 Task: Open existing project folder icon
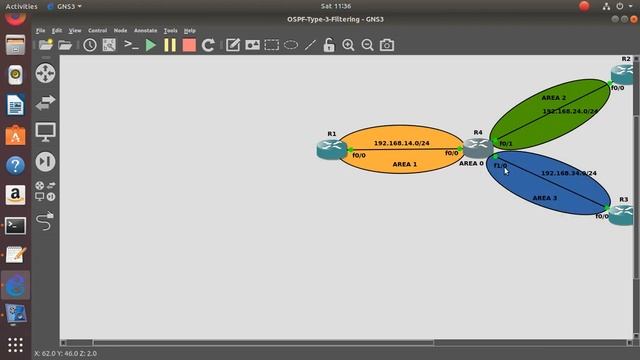pos(65,45)
